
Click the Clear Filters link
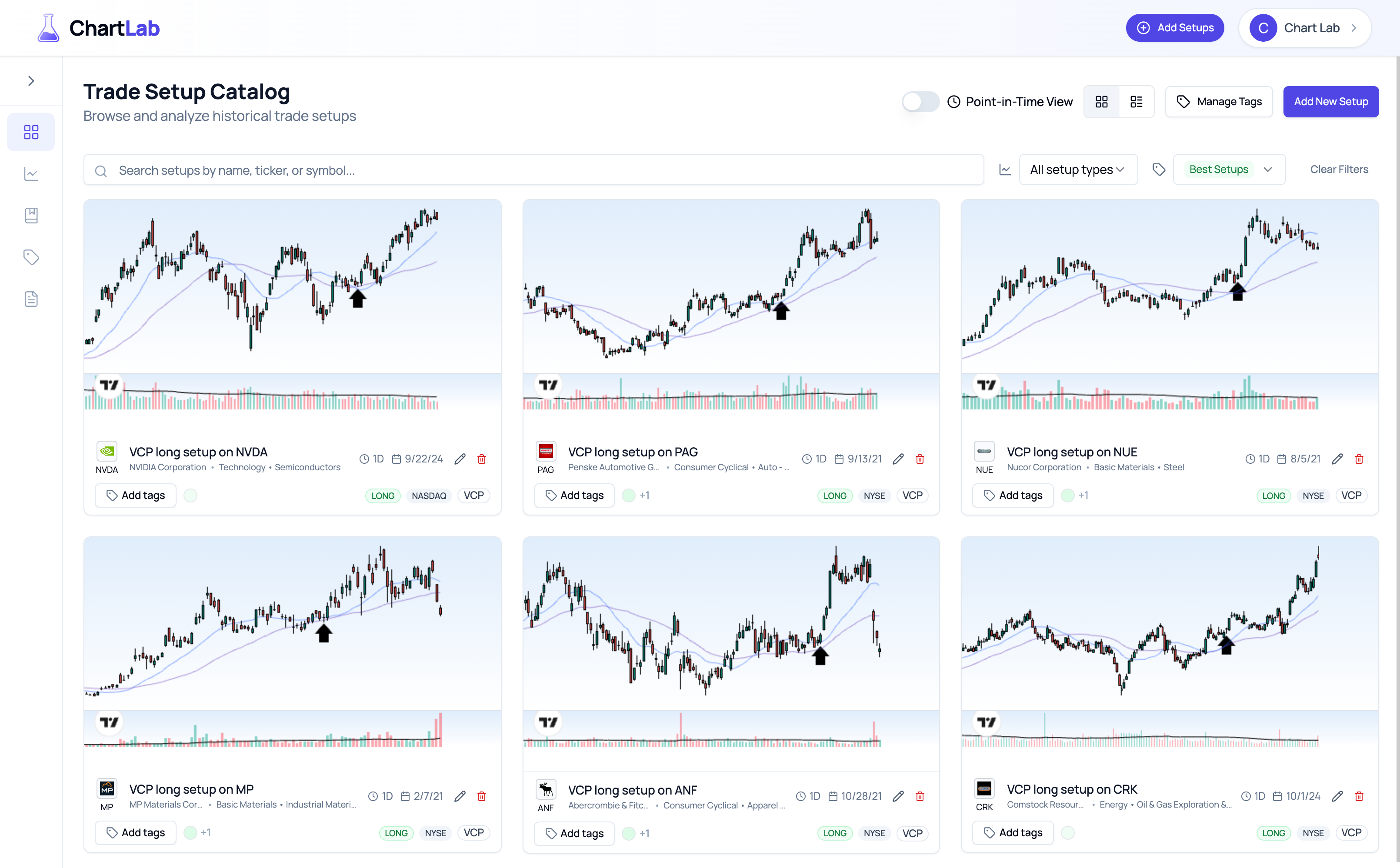pos(1339,170)
